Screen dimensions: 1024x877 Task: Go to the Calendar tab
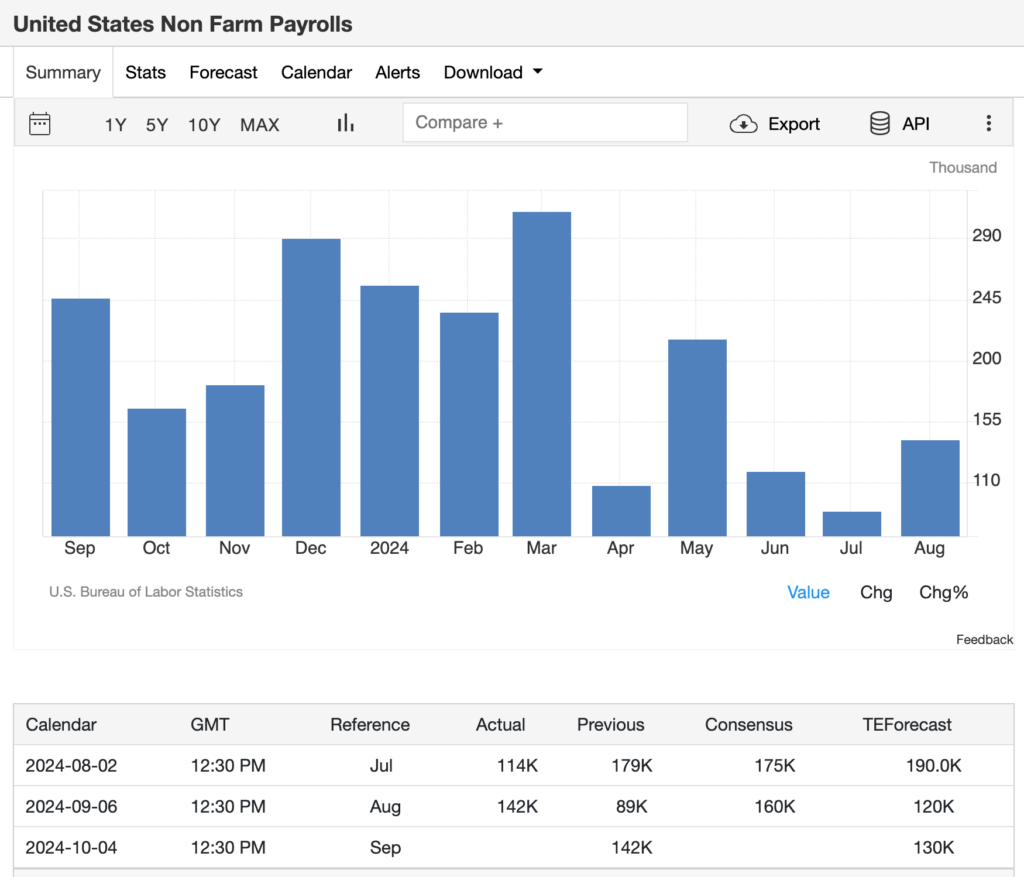click(316, 72)
